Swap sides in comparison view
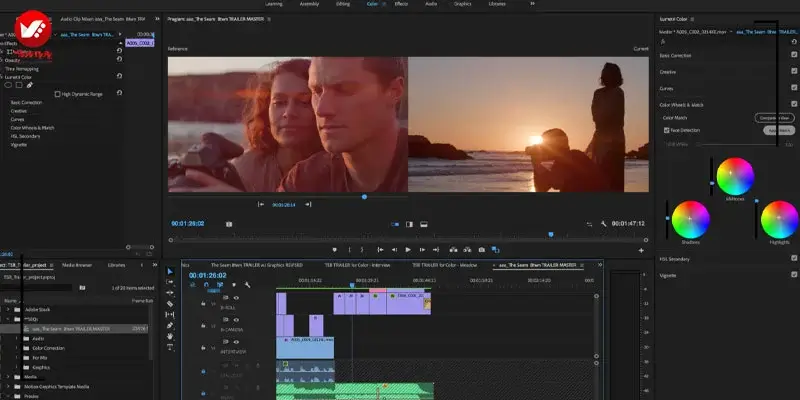Screen dimensions: 800x400 (x=589, y=224)
